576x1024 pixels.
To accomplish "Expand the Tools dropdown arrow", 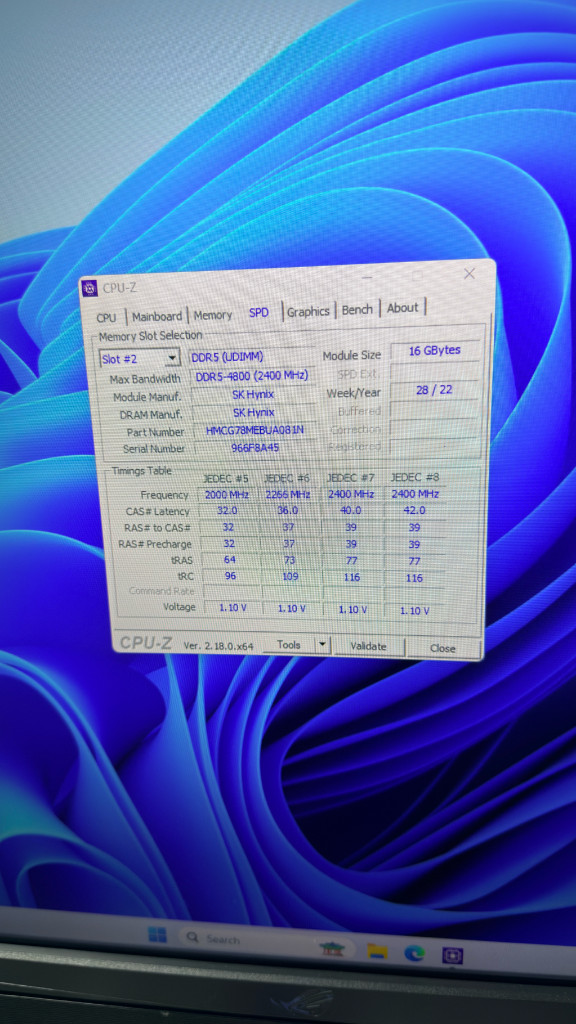I will point(322,645).
